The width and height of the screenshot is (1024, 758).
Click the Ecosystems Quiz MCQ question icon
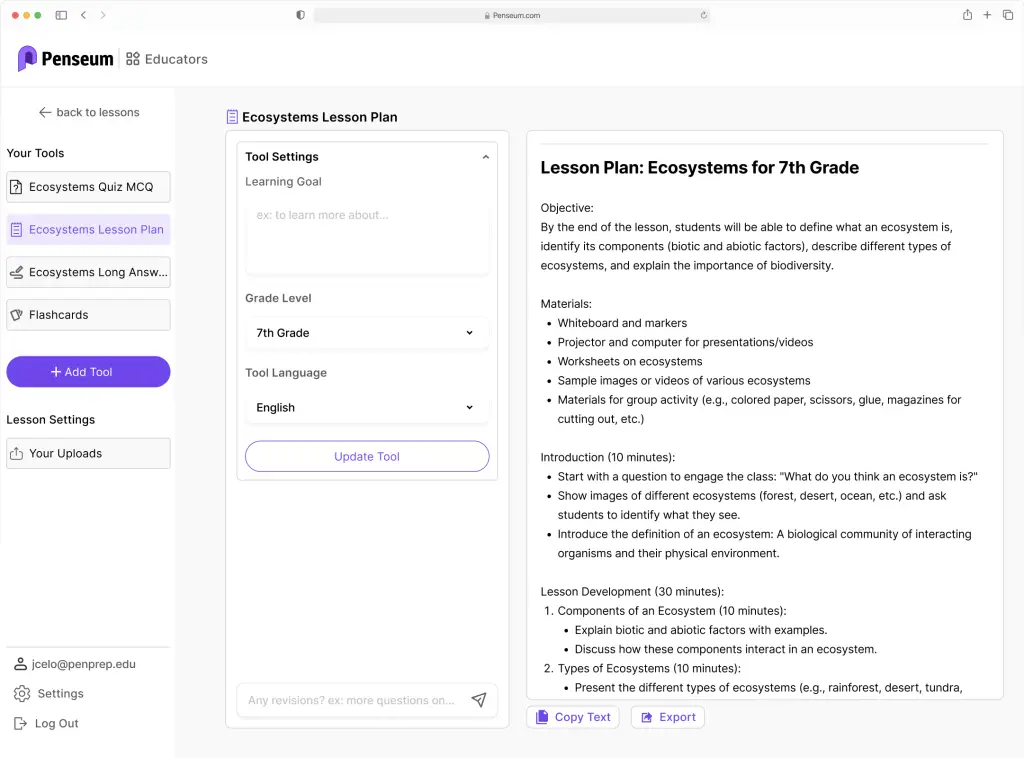[16, 187]
